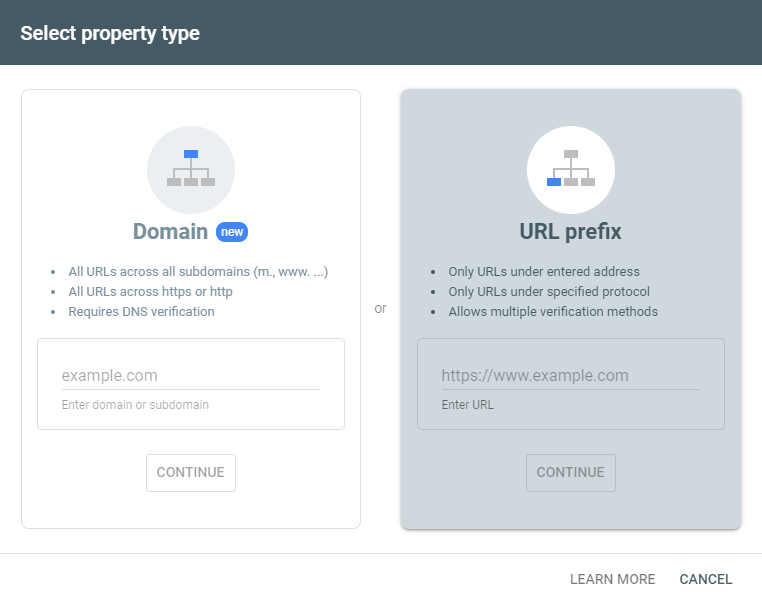Click the "Select property type" dialog title
This screenshot has width=762, height=602.
point(110,34)
